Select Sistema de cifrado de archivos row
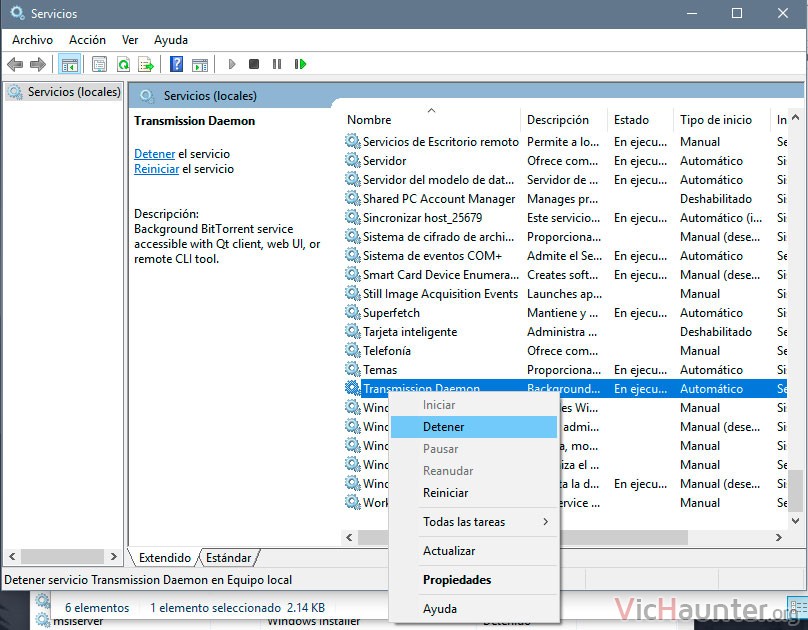The image size is (808, 630). [x=565, y=237]
